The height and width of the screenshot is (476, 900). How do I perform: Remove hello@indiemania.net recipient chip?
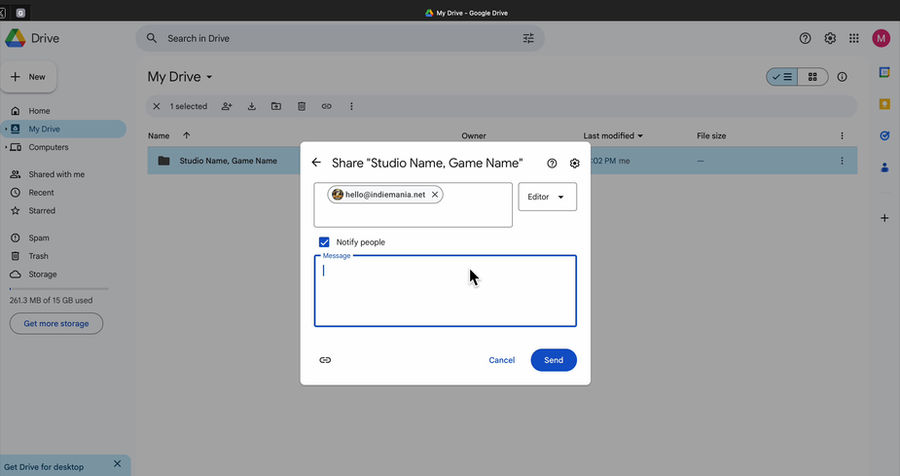435,195
